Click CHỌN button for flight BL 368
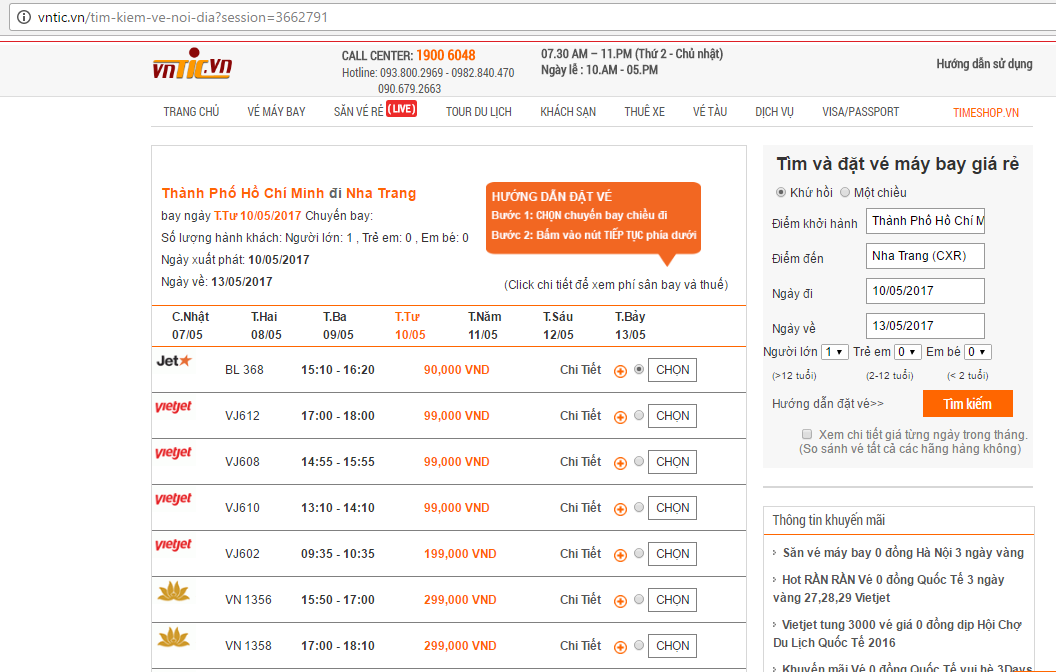Screen dimensions: 1056x672 (x=672, y=370)
